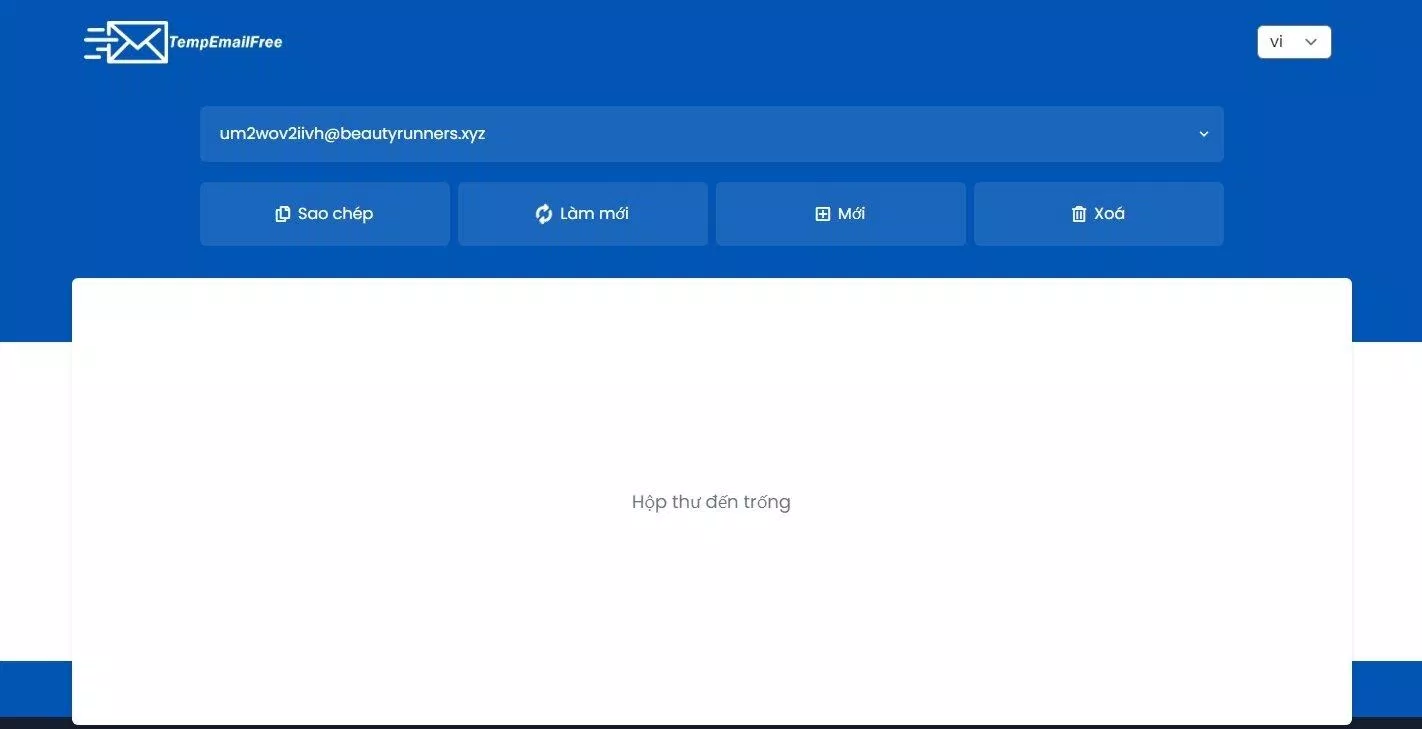Image resolution: width=1422 pixels, height=729 pixels.
Task: Open the language dropdown arrow
Action: click(x=1310, y=41)
